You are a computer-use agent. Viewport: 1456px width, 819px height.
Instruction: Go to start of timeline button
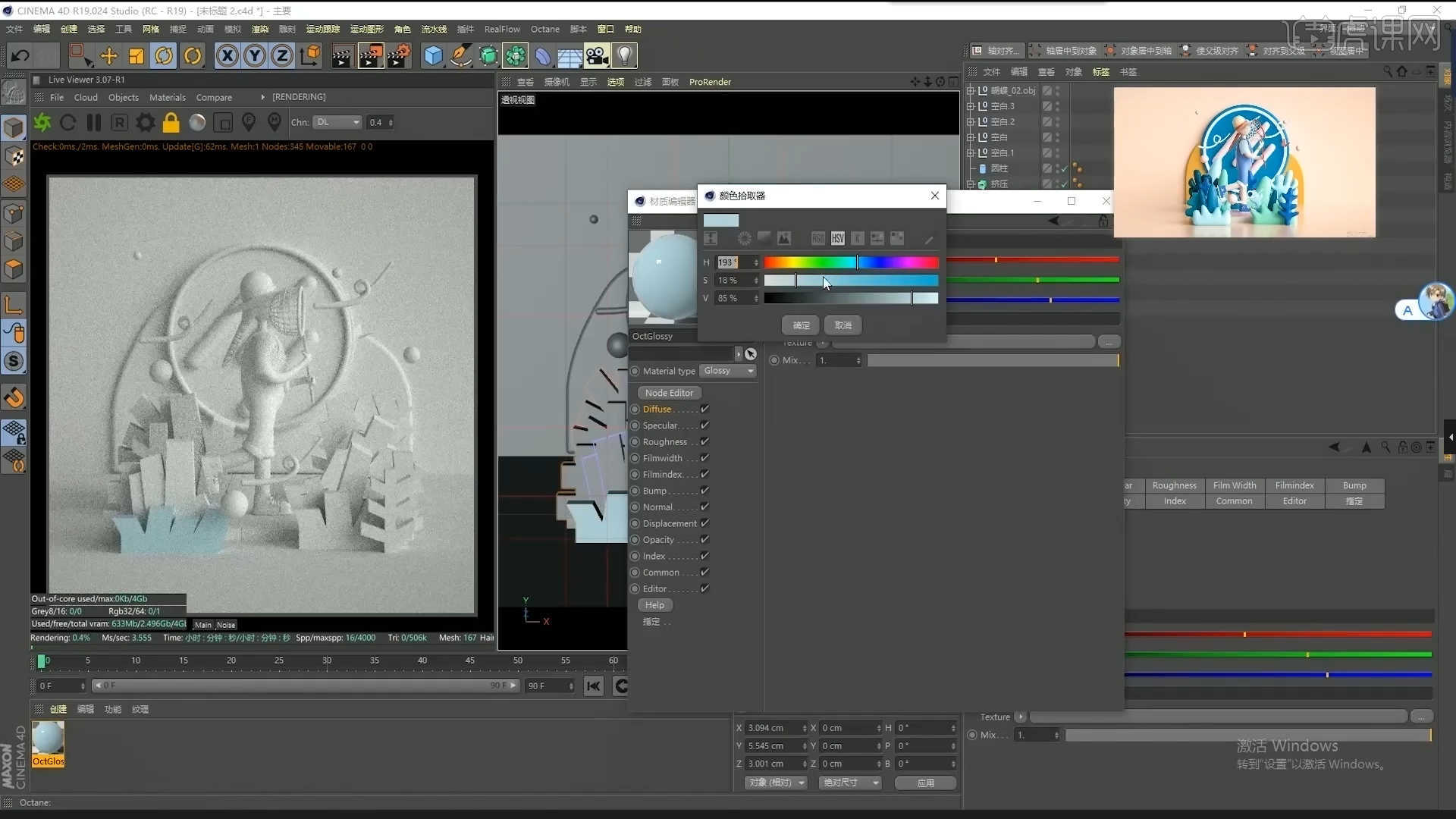coord(594,686)
